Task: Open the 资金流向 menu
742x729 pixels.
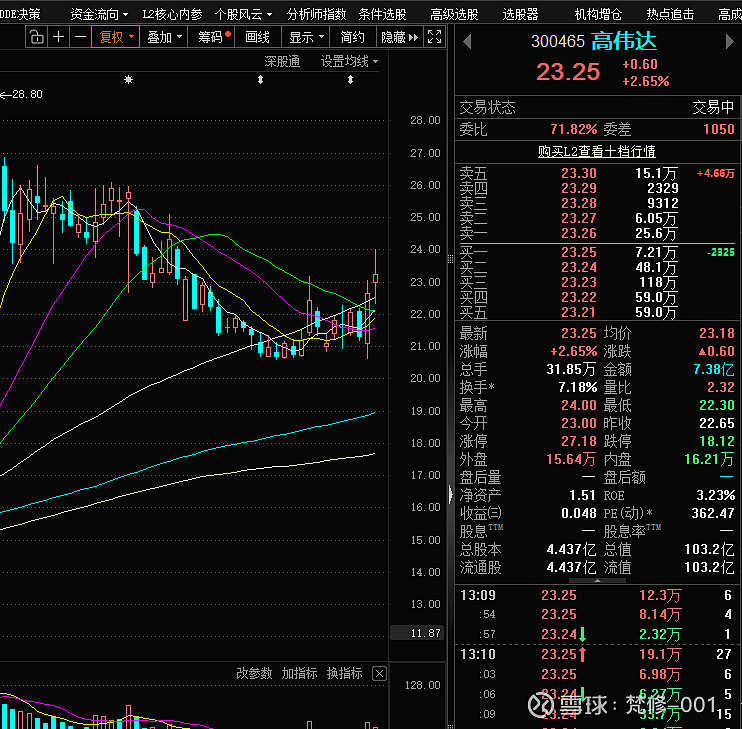Action: click(x=99, y=14)
